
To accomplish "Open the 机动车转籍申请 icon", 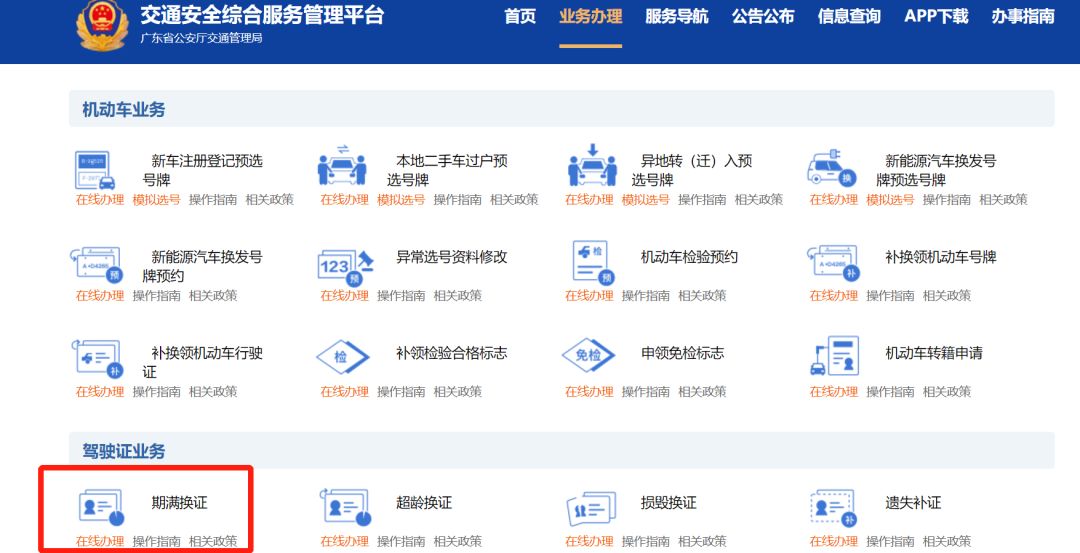I will (x=835, y=355).
